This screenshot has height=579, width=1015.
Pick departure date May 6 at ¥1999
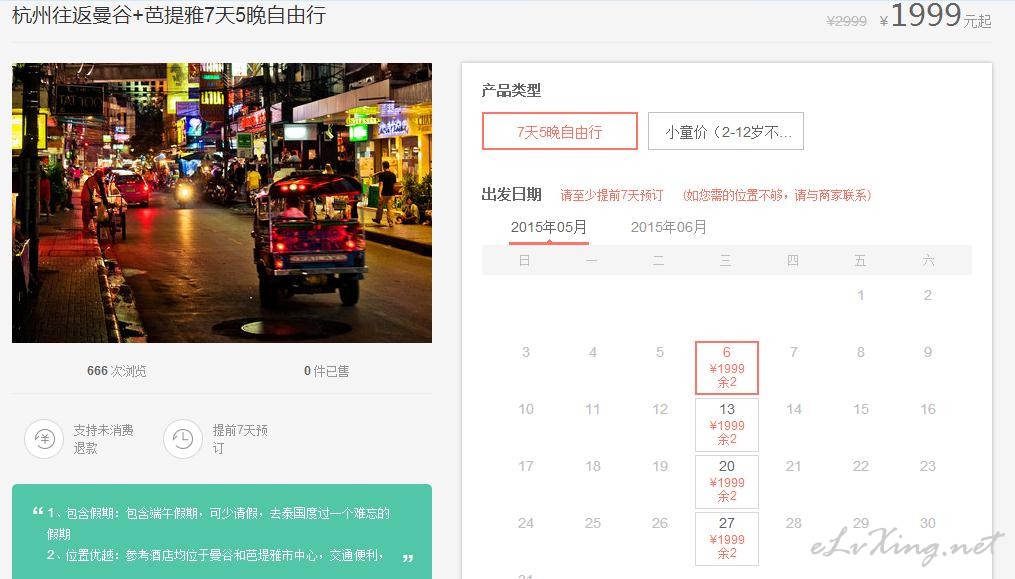coord(727,368)
